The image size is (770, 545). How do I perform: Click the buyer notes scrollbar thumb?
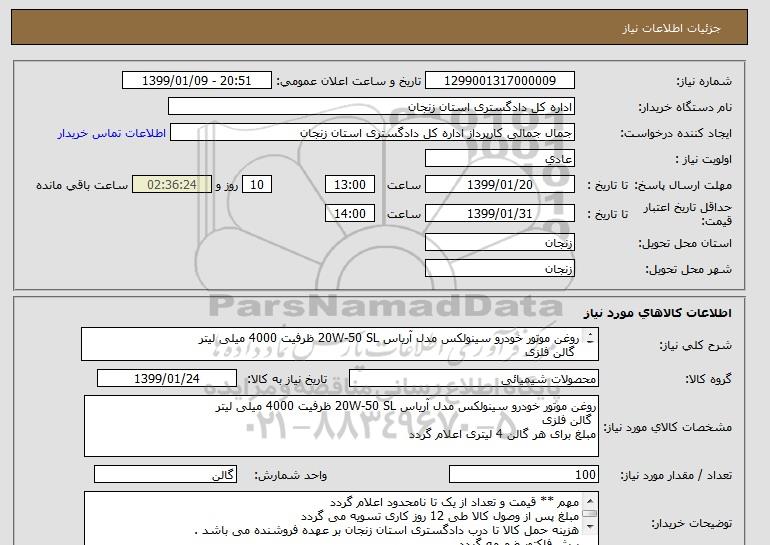point(590,513)
